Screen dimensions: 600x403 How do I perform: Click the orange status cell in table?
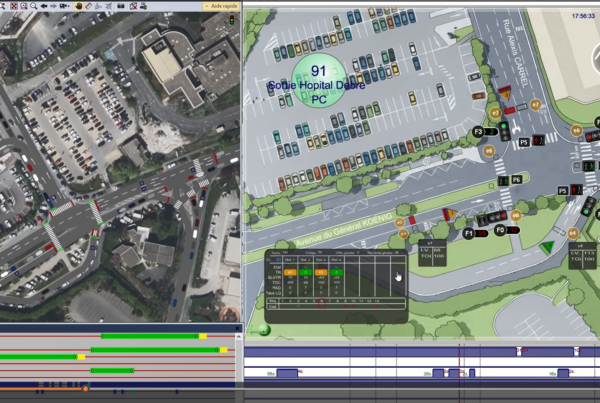pos(290,272)
